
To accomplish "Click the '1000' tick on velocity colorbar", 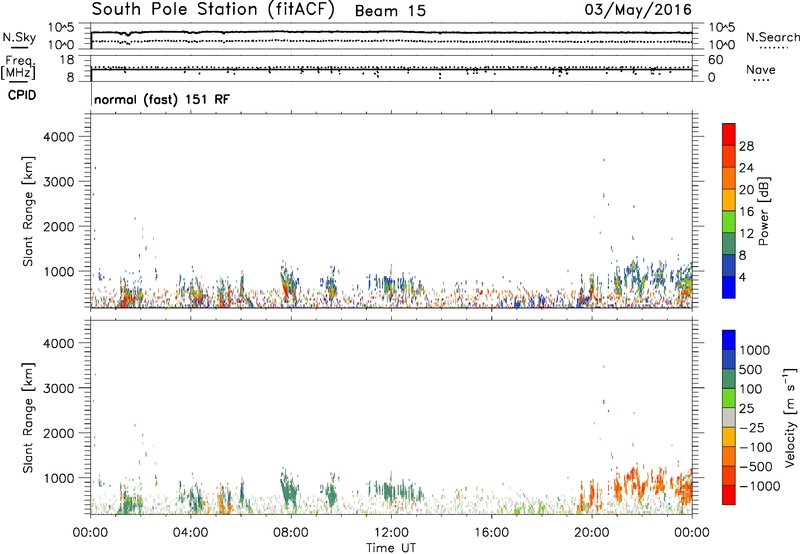I will [755, 350].
